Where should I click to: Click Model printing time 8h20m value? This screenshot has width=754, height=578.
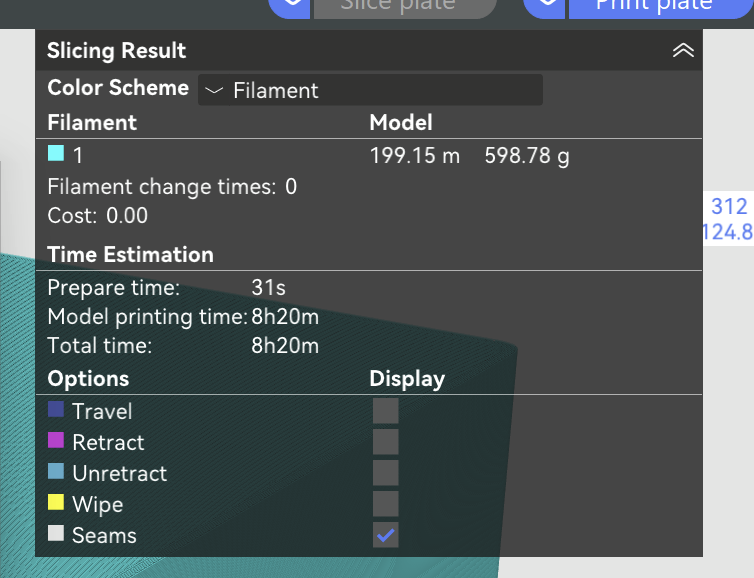285,317
